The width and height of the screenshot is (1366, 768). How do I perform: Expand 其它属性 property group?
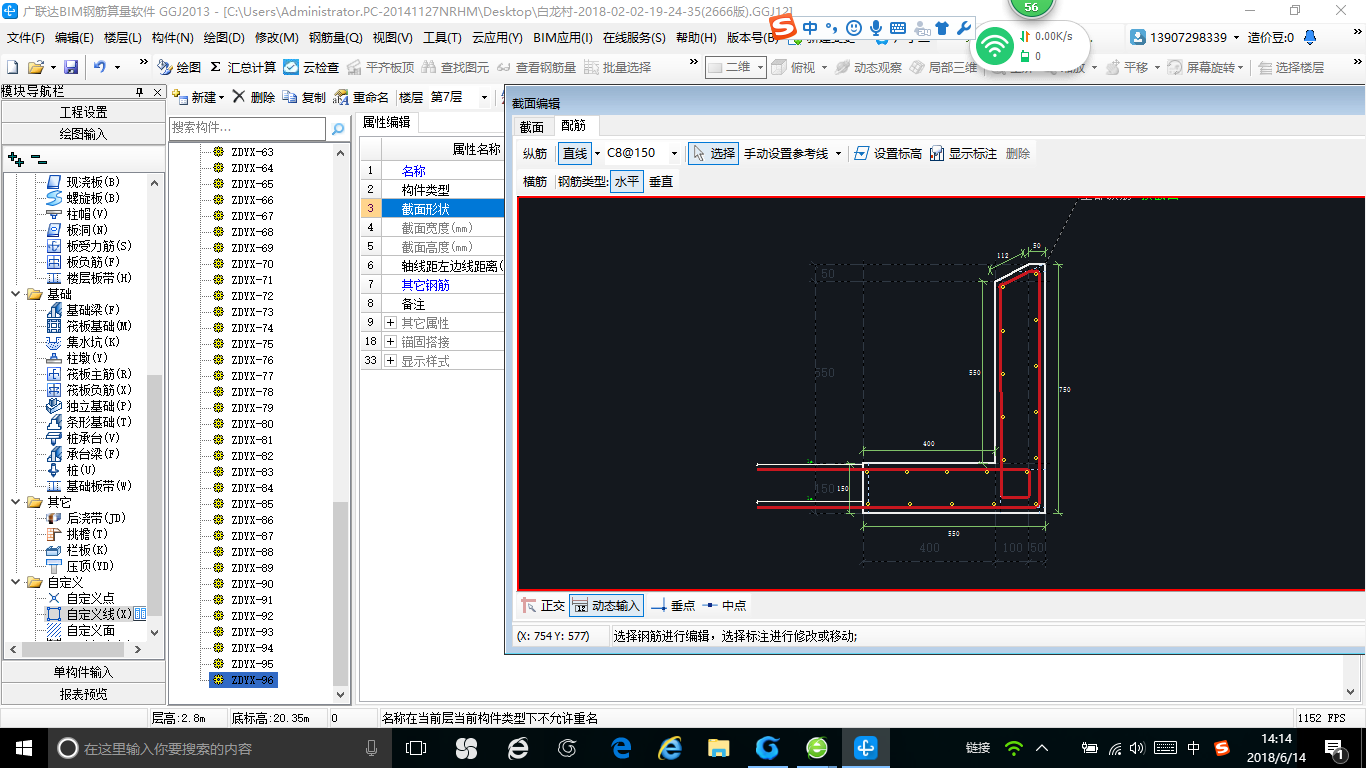[x=390, y=323]
